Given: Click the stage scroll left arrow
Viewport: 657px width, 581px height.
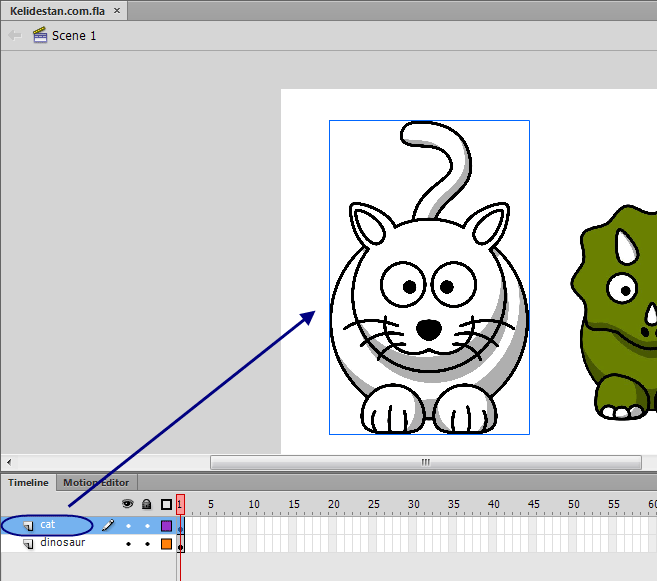Looking at the screenshot, I should (9, 462).
